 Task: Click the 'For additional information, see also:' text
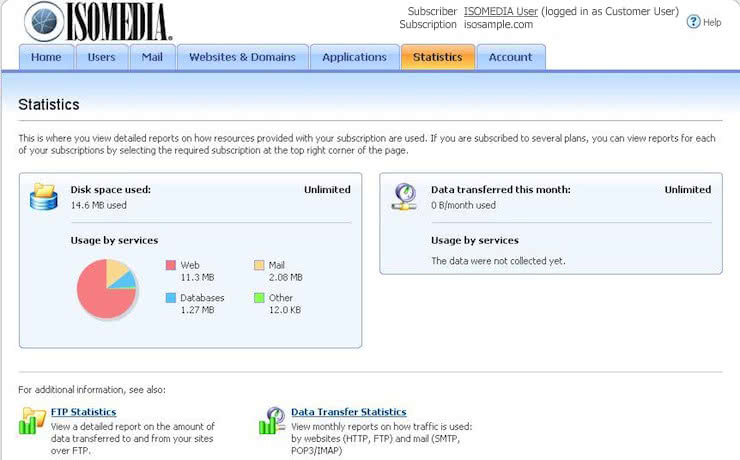click(92, 390)
